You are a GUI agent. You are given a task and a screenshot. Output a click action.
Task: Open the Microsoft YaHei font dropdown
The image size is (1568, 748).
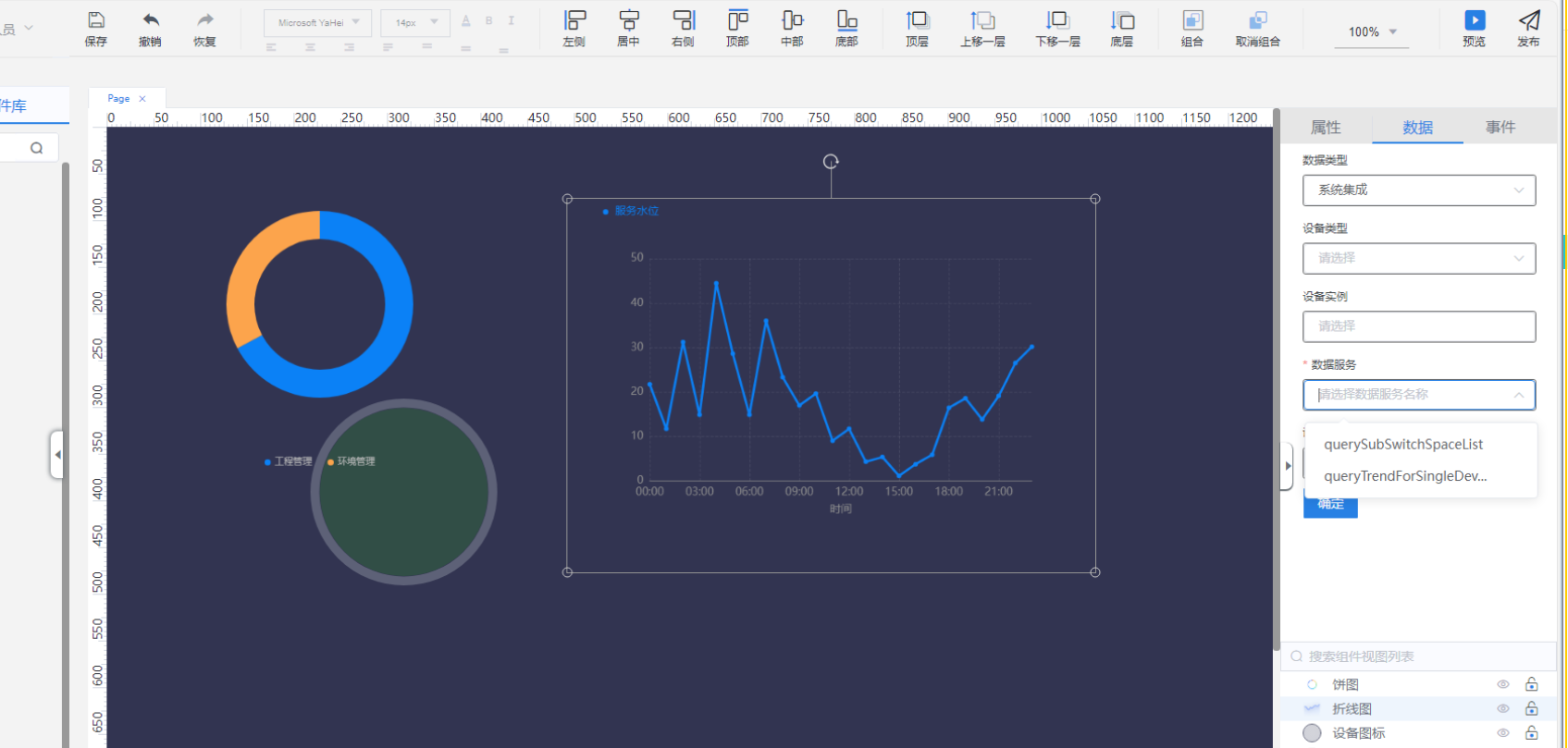click(x=317, y=22)
